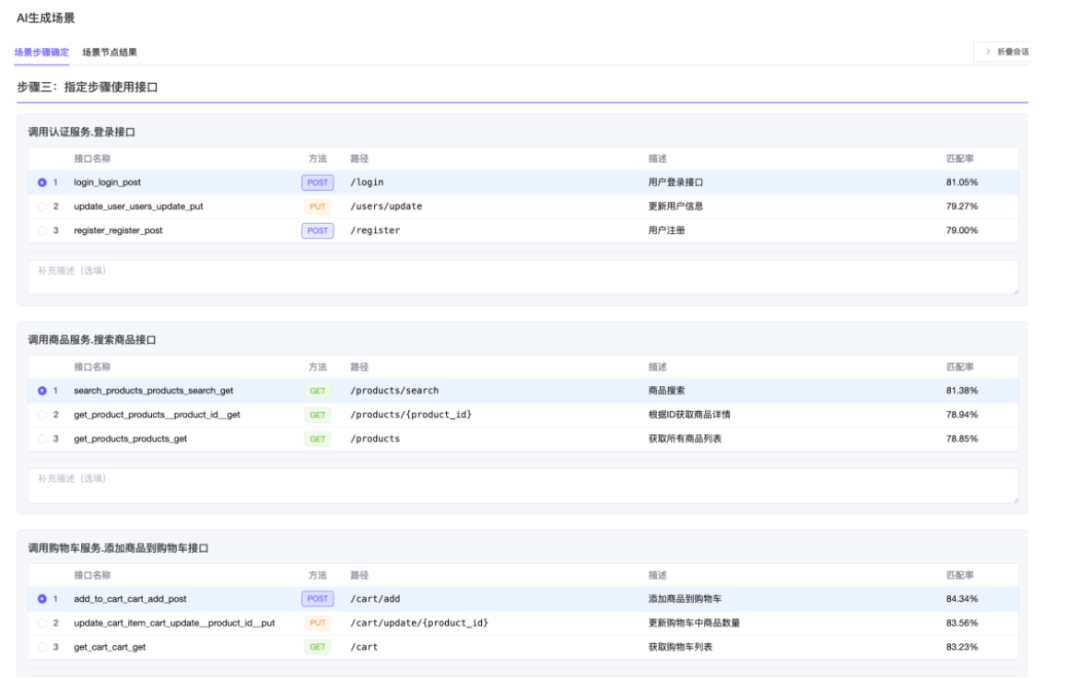Pick the get_cart_cart_get radio option
Image resolution: width=1080 pixels, height=693 pixels.
[x=42, y=648]
